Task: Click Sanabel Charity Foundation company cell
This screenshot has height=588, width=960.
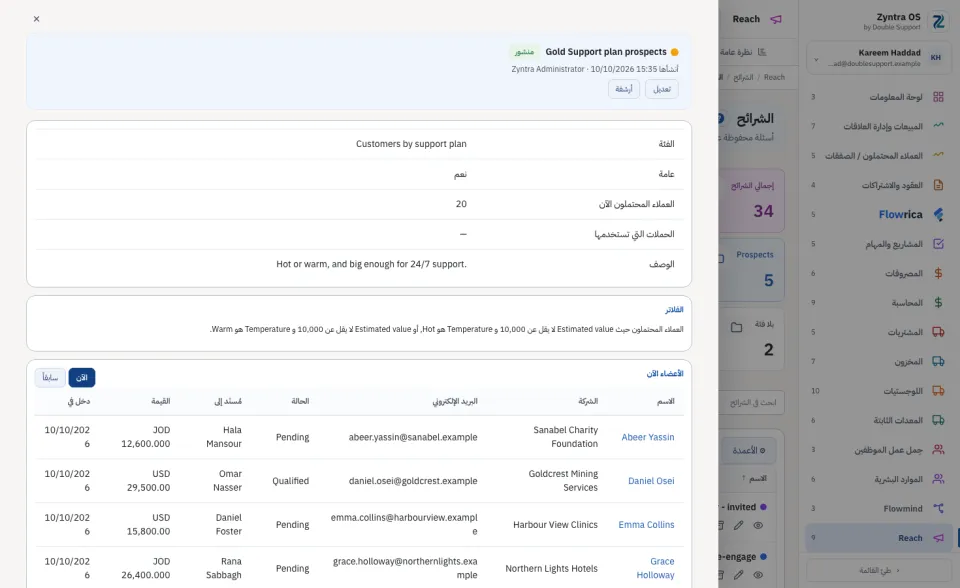Action: coord(565,437)
